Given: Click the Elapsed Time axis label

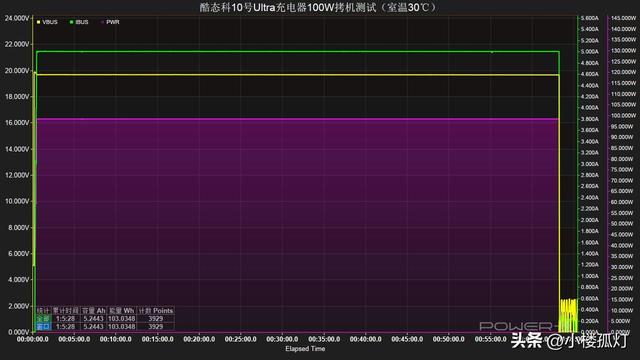Looking at the screenshot, I should pos(305,349).
